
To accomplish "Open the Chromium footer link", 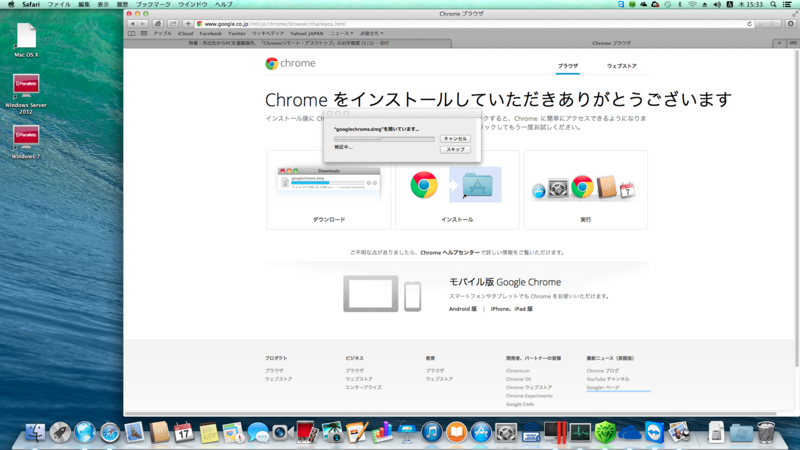I will [x=518, y=371].
